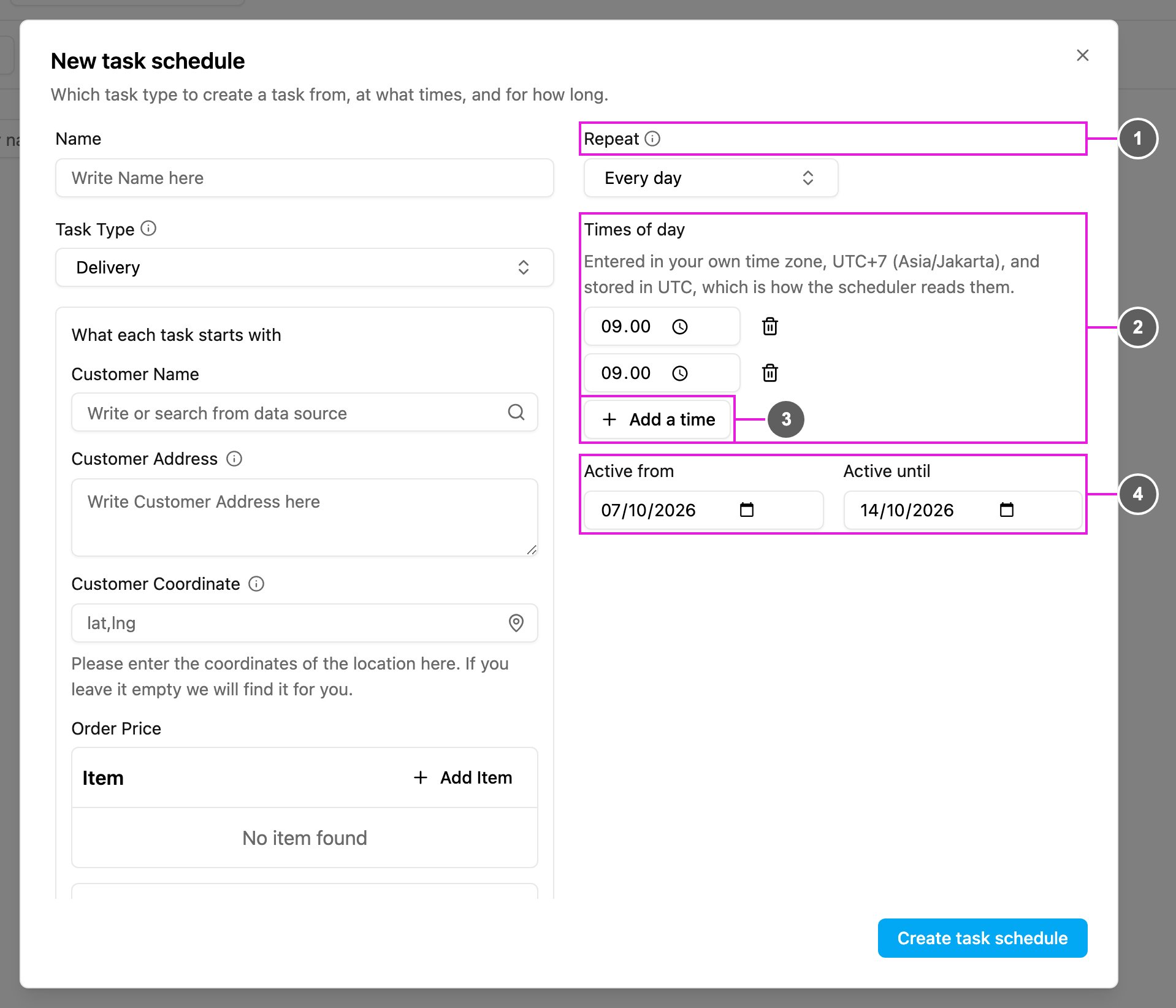Click the Repeat info icon
Image resolution: width=1176 pixels, height=1008 pixels.
coord(653,139)
